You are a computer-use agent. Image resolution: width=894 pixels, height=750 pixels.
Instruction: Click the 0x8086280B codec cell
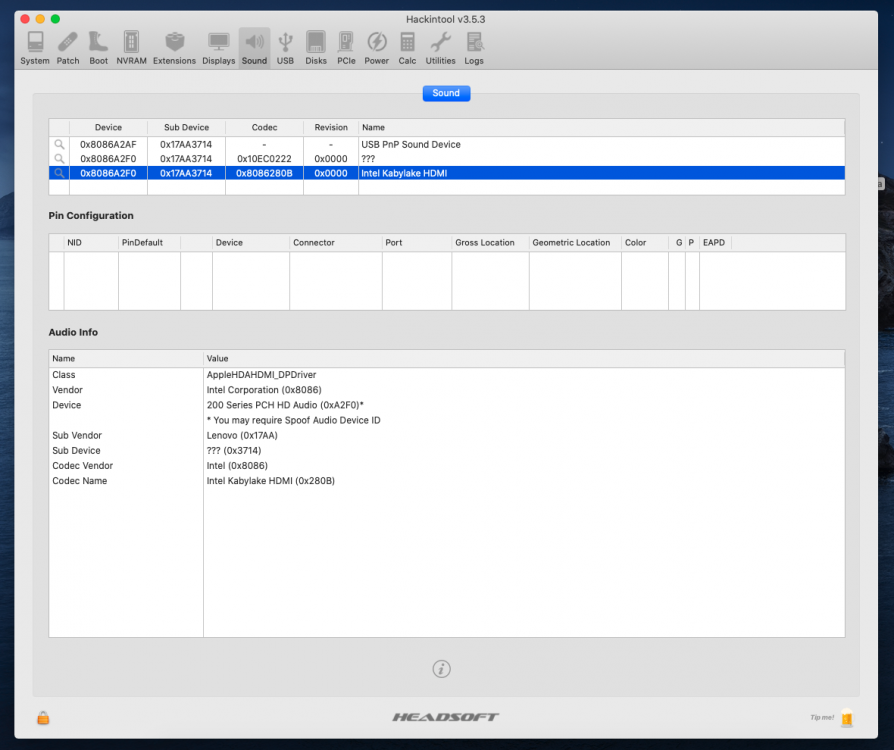pos(264,173)
